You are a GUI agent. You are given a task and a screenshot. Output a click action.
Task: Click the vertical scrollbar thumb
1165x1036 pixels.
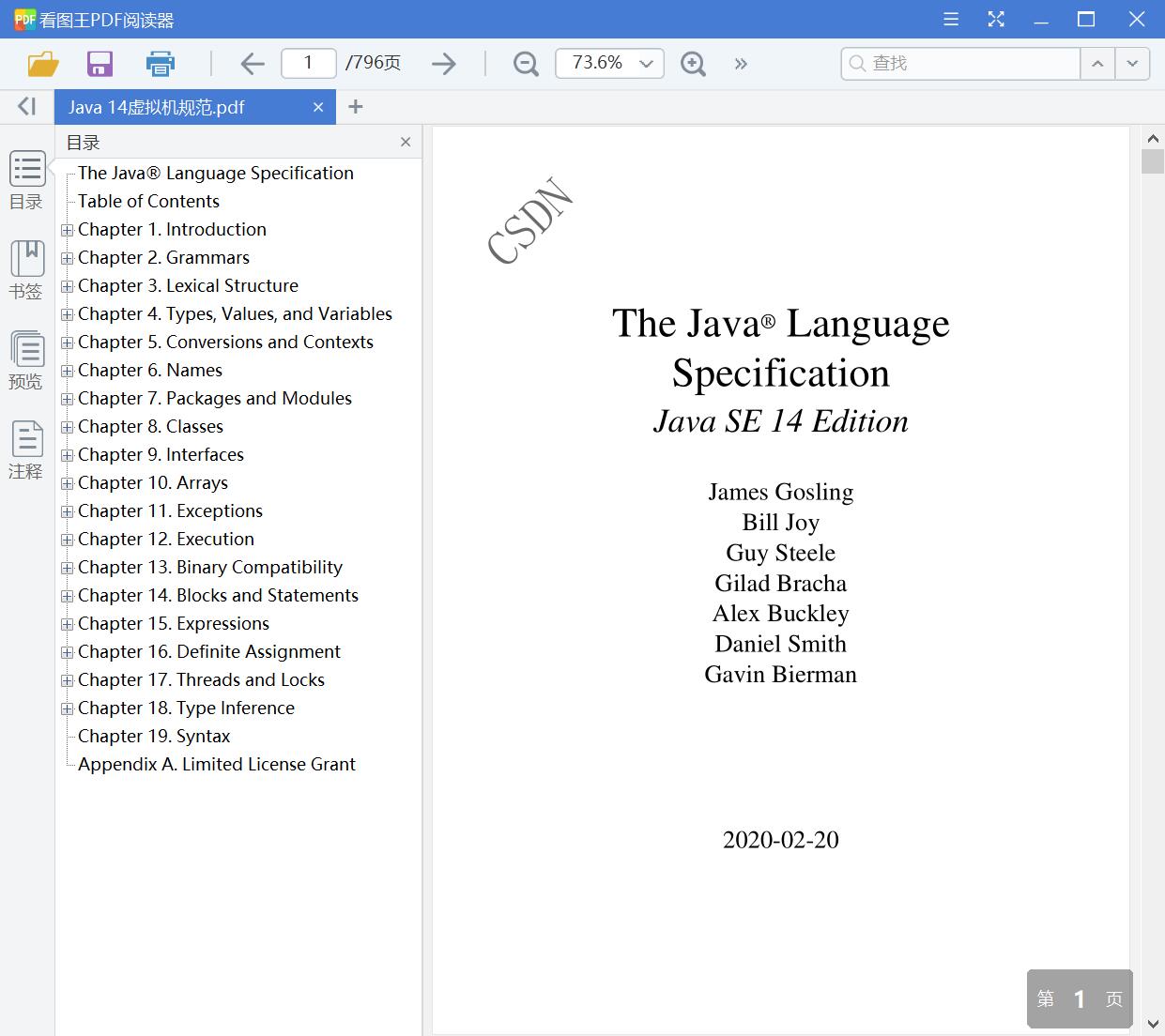[x=1153, y=160]
